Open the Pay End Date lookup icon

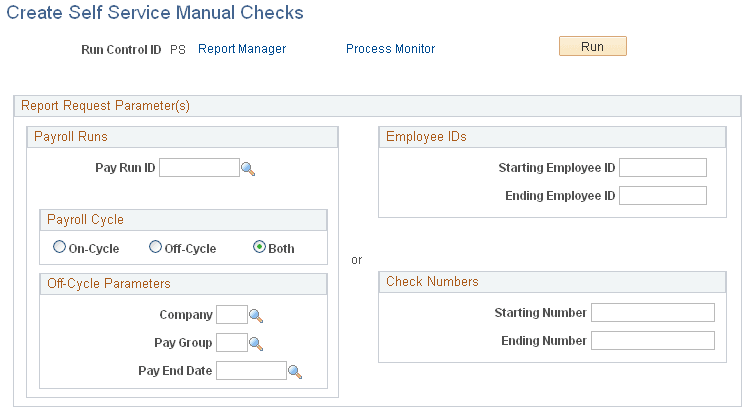click(x=295, y=372)
